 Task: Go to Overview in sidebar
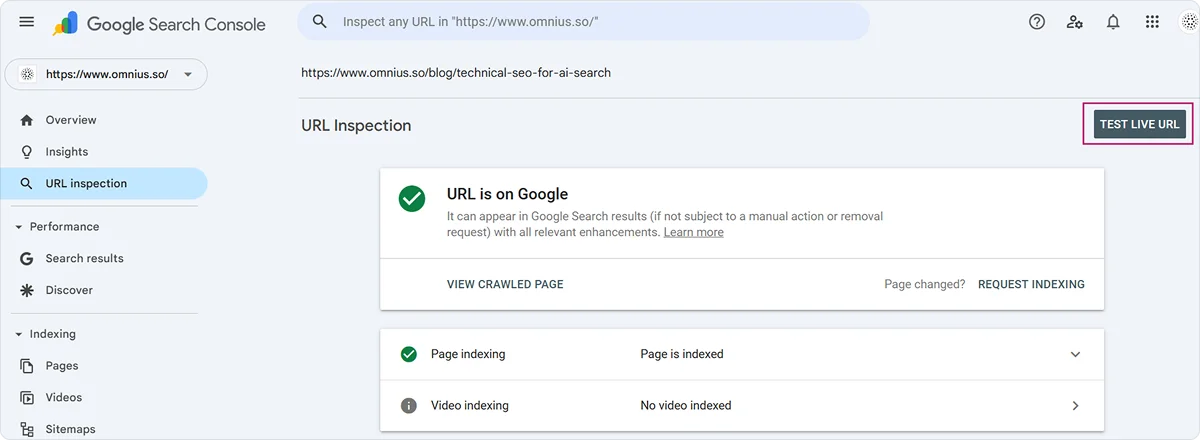[70, 120]
